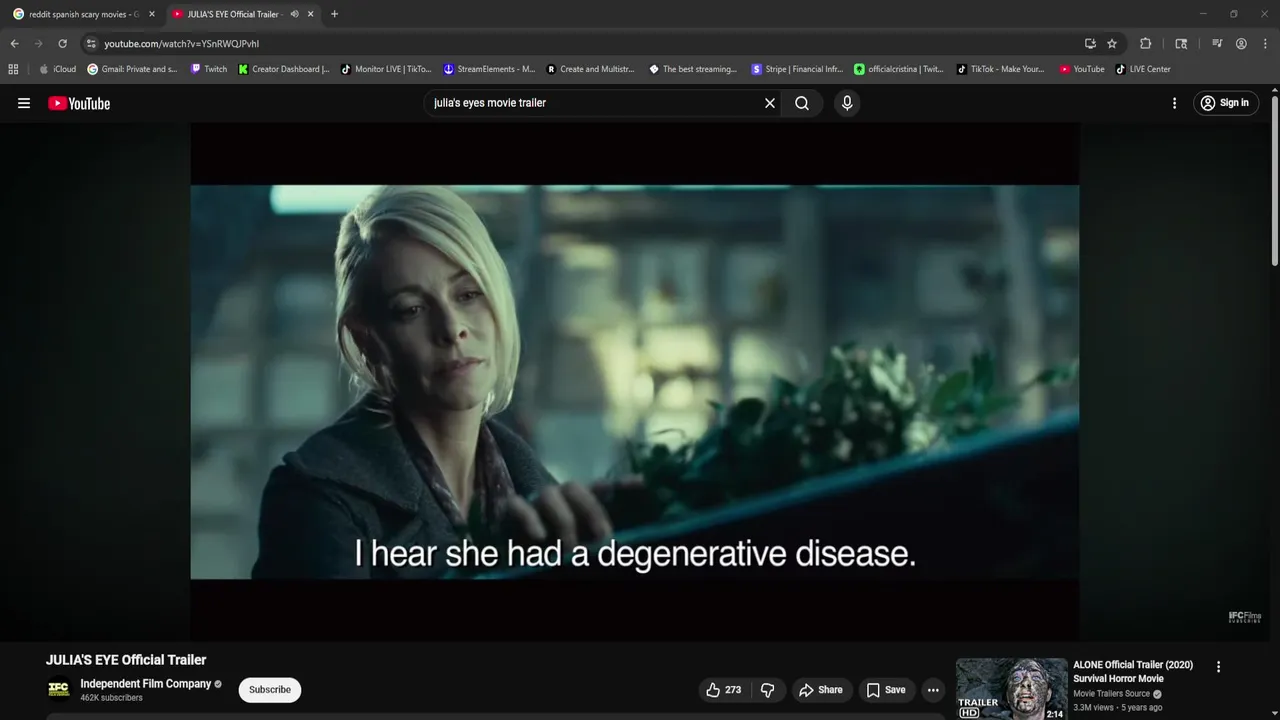Open StreamElements bookmark

(x=489, y=69)
